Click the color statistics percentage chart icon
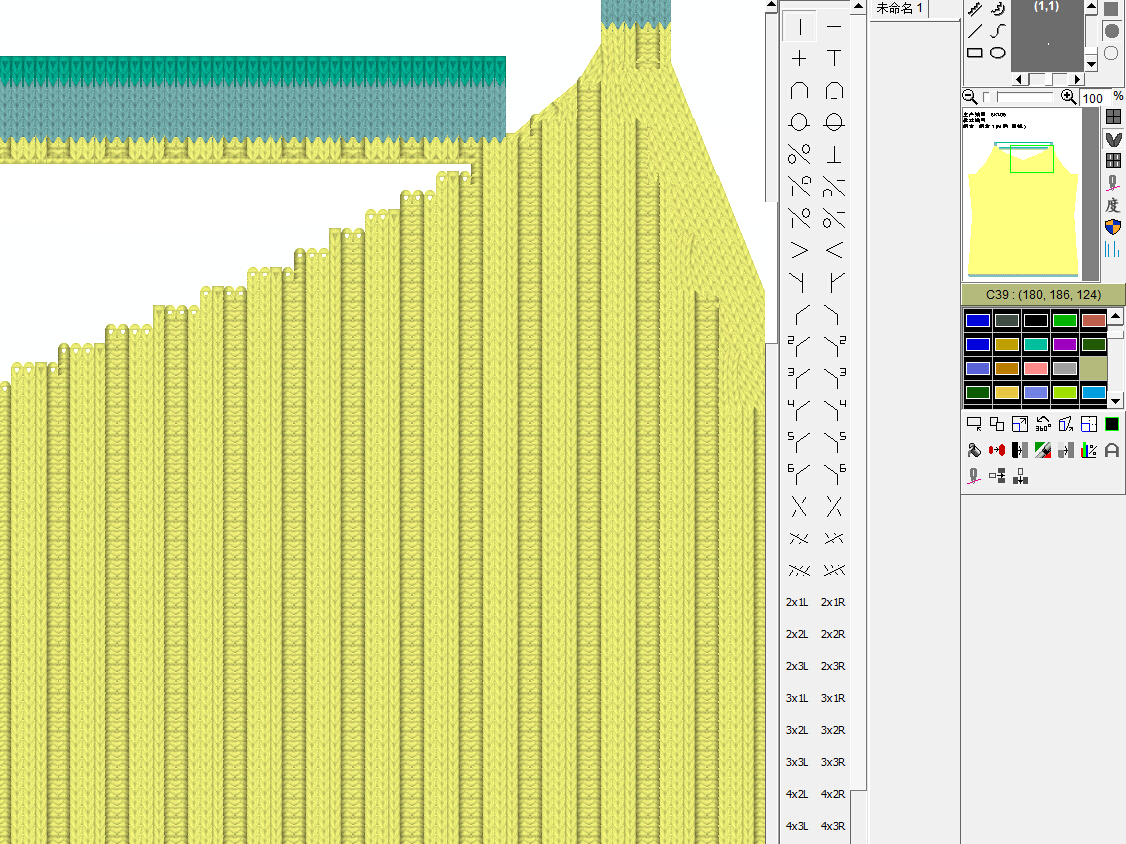 tap(1089, 450)
